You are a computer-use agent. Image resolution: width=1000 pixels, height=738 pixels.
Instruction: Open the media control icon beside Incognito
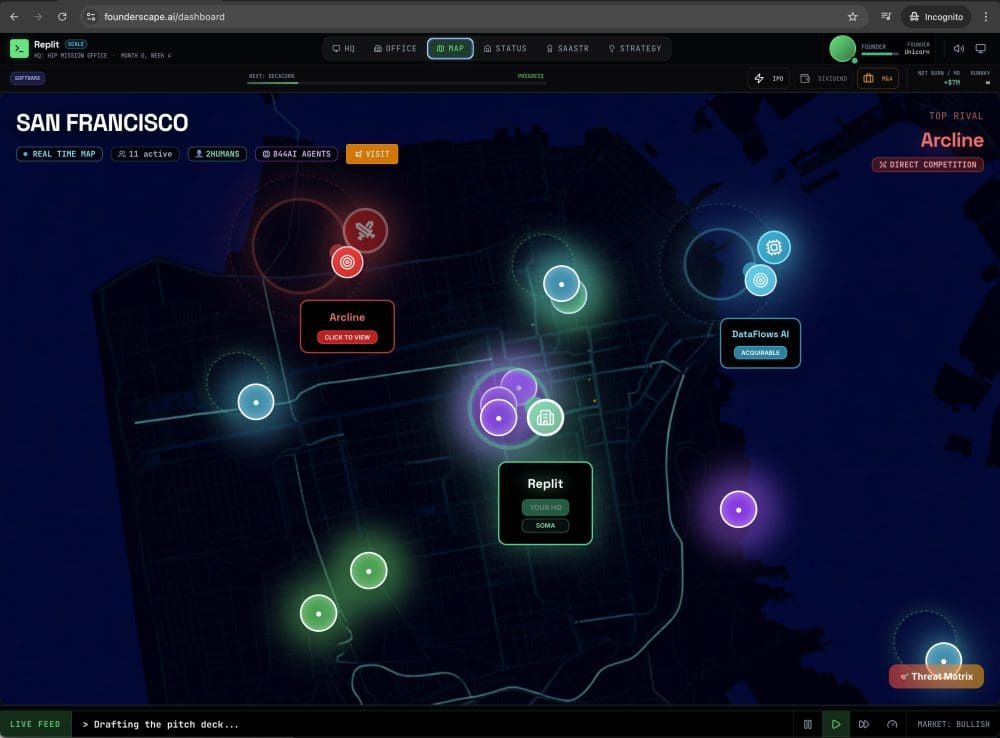pos(886,17)
